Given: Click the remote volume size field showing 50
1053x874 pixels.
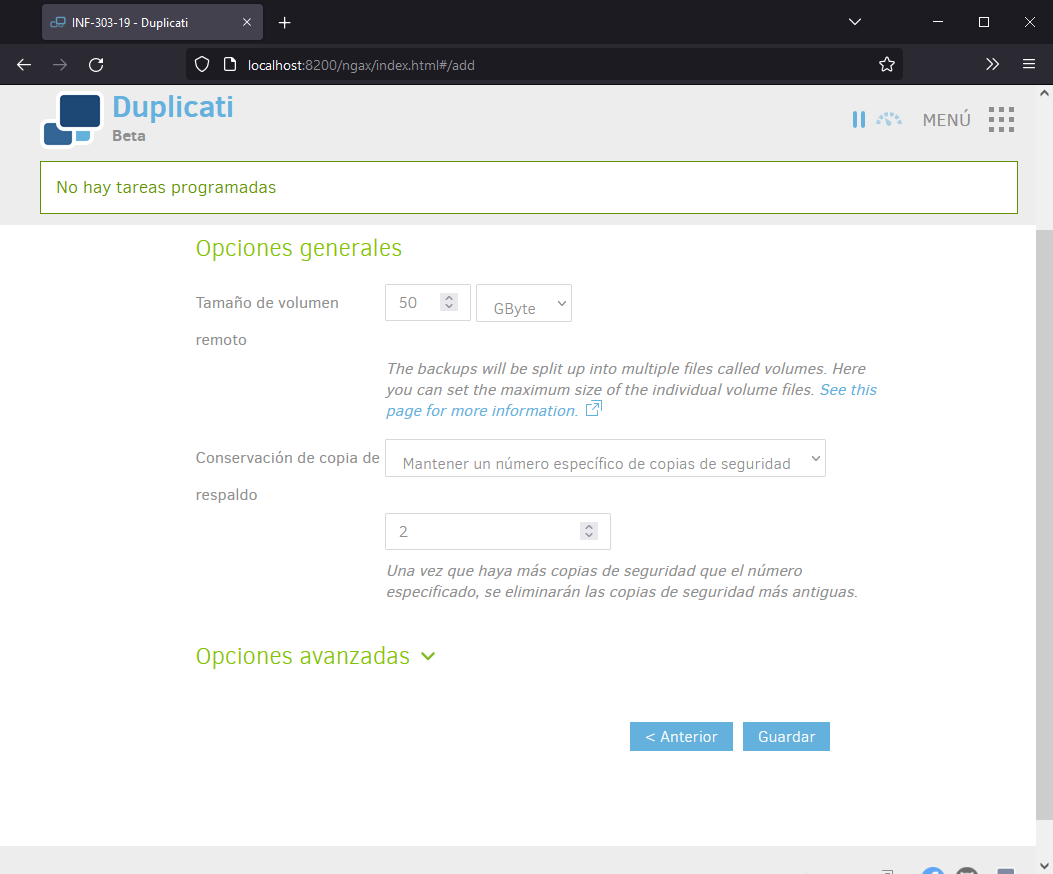Looking at the screenshot, I should [x=412, y=303].
